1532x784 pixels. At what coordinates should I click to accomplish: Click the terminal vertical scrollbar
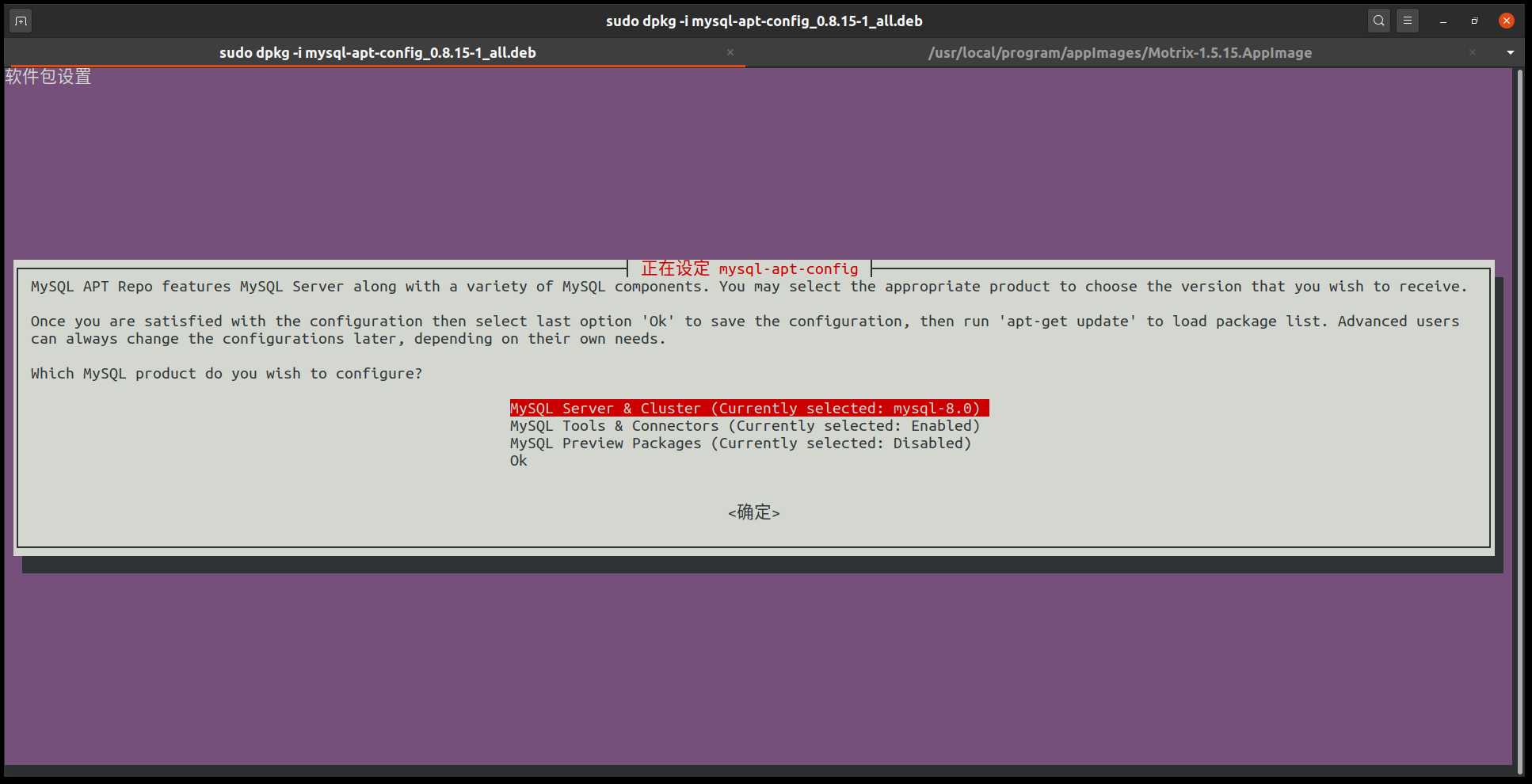pyautogui.click(x=1519, y=421)
